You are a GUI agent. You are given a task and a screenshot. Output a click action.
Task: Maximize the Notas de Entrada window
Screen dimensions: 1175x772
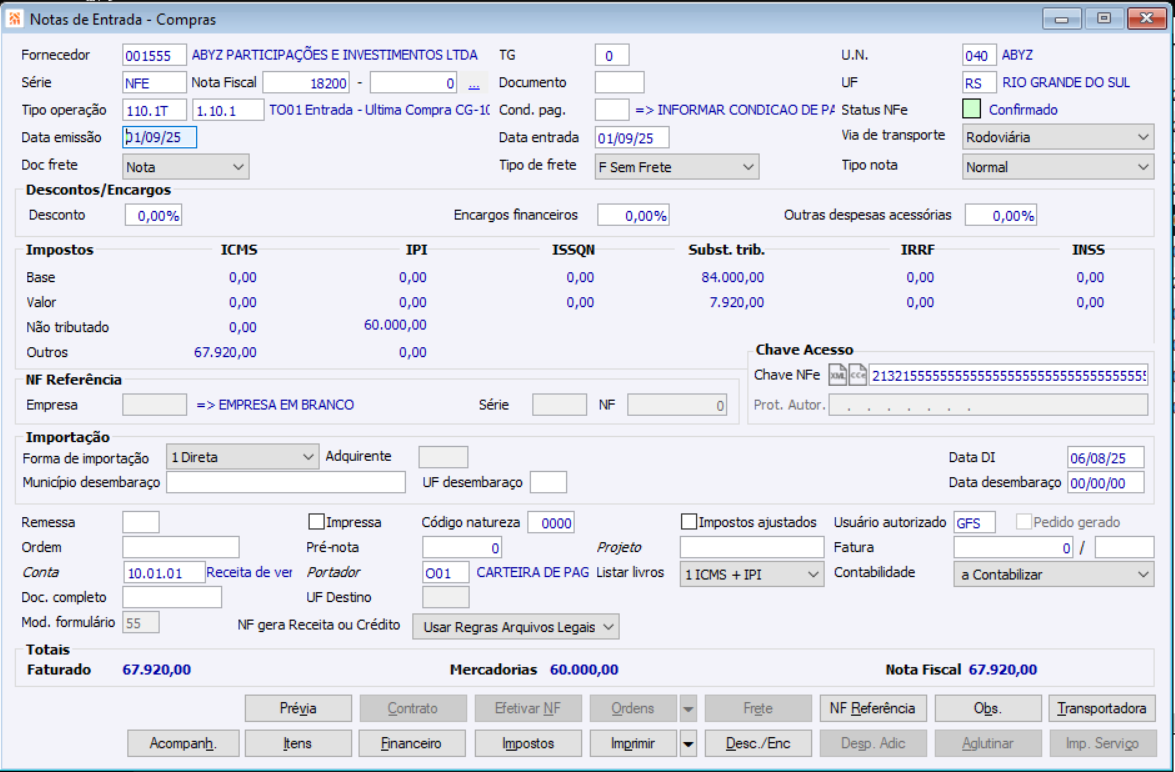[1104, 18]
